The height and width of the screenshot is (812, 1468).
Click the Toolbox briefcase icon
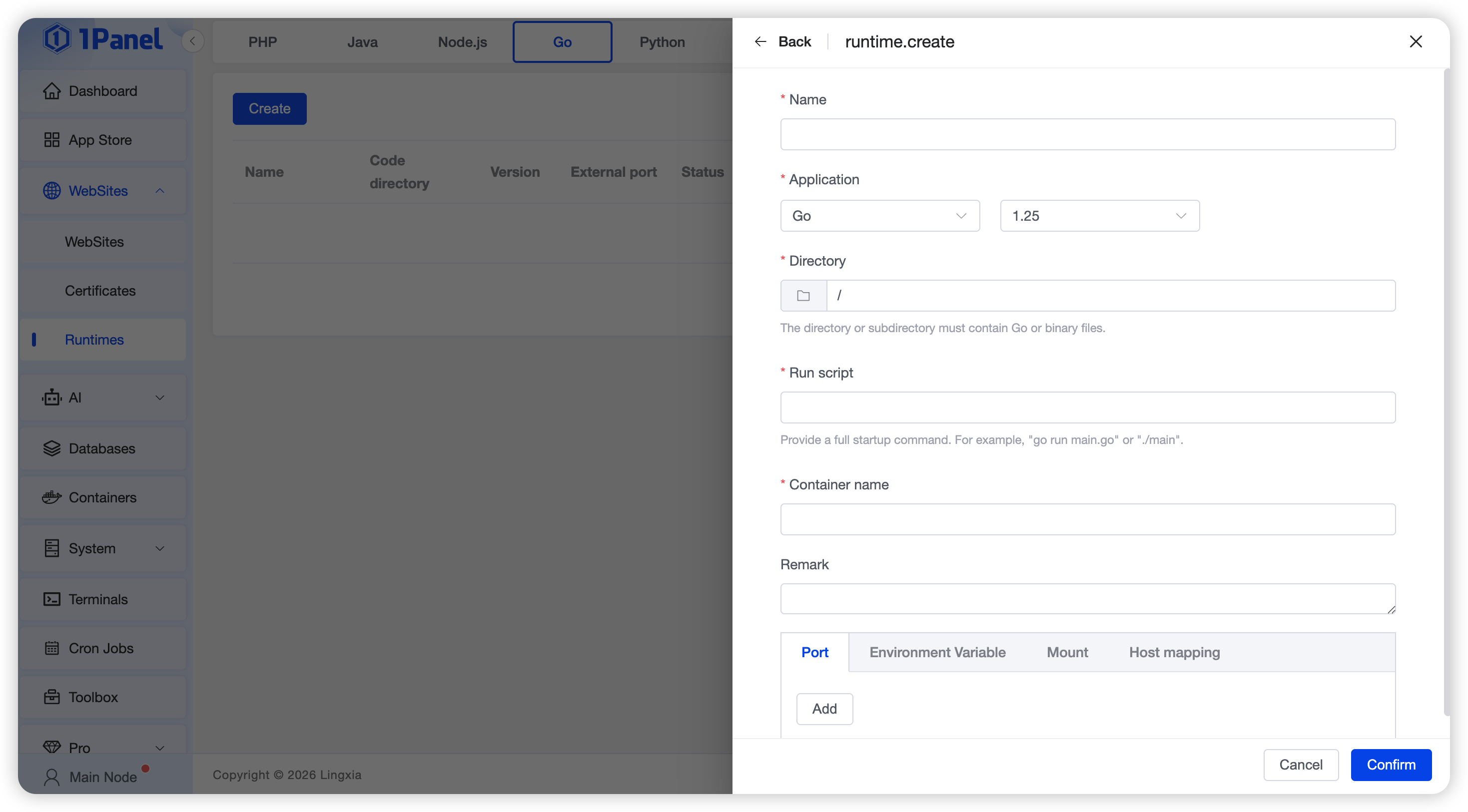tap(51, 697)
